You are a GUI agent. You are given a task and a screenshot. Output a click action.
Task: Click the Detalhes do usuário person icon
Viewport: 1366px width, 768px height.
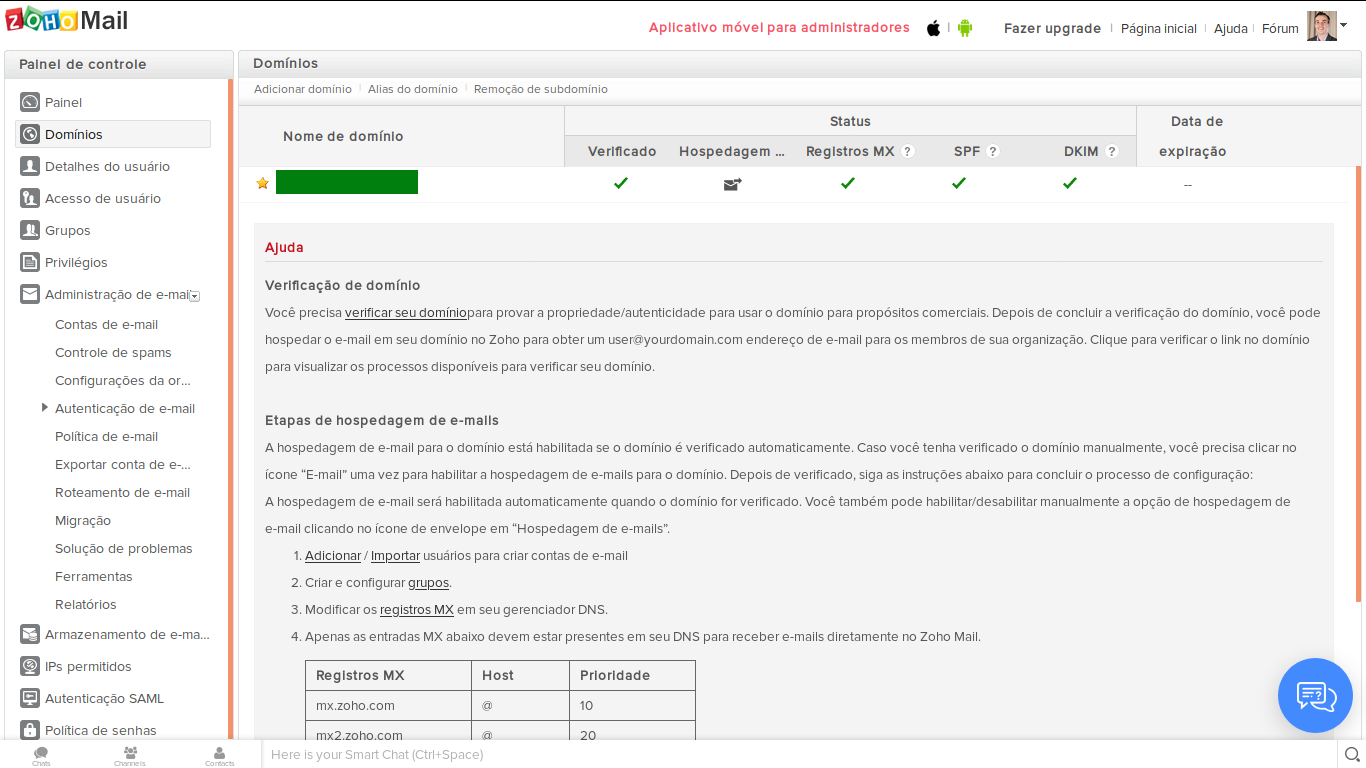[30, 166]
